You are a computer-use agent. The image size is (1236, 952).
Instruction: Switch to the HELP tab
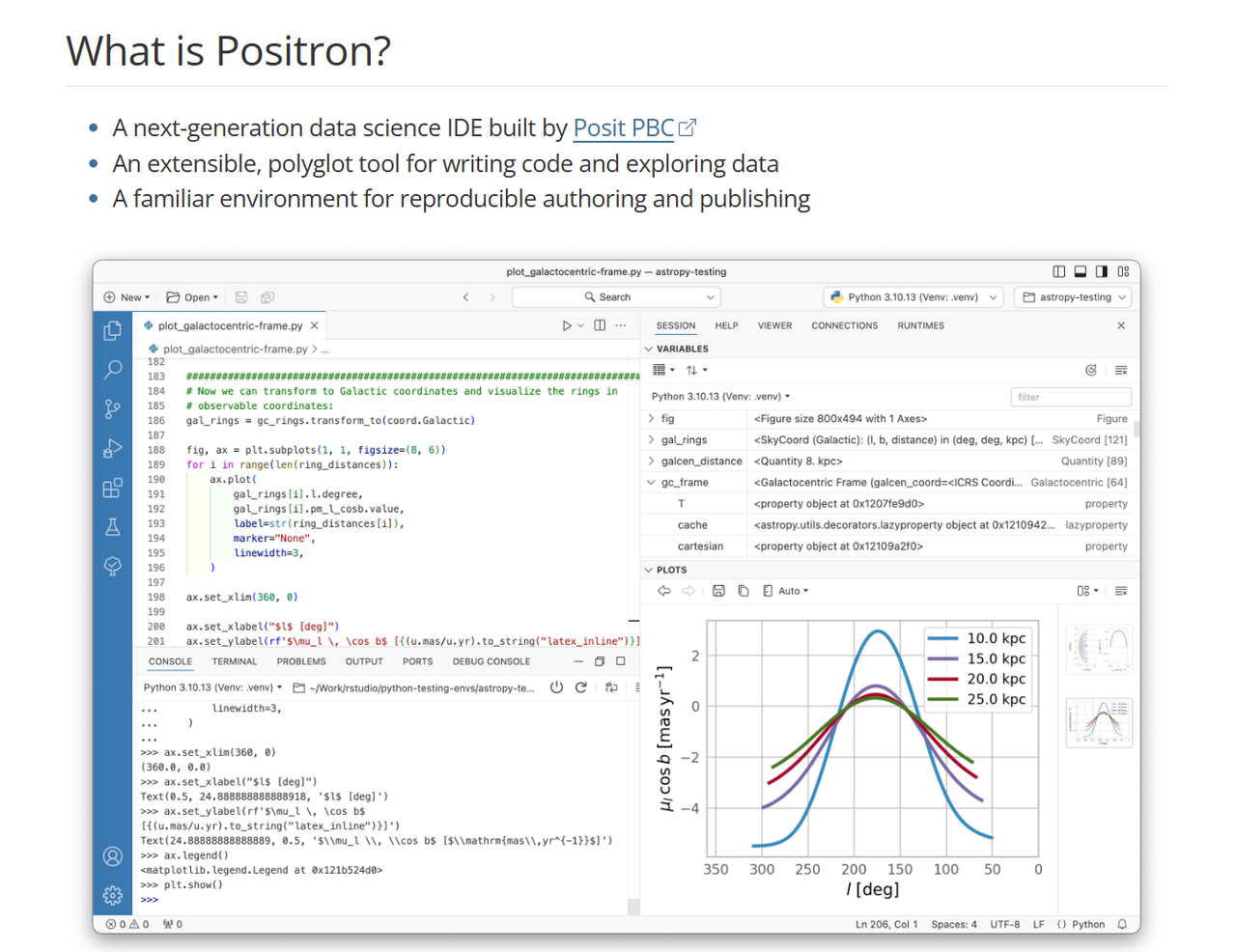[x=726, y=325]
